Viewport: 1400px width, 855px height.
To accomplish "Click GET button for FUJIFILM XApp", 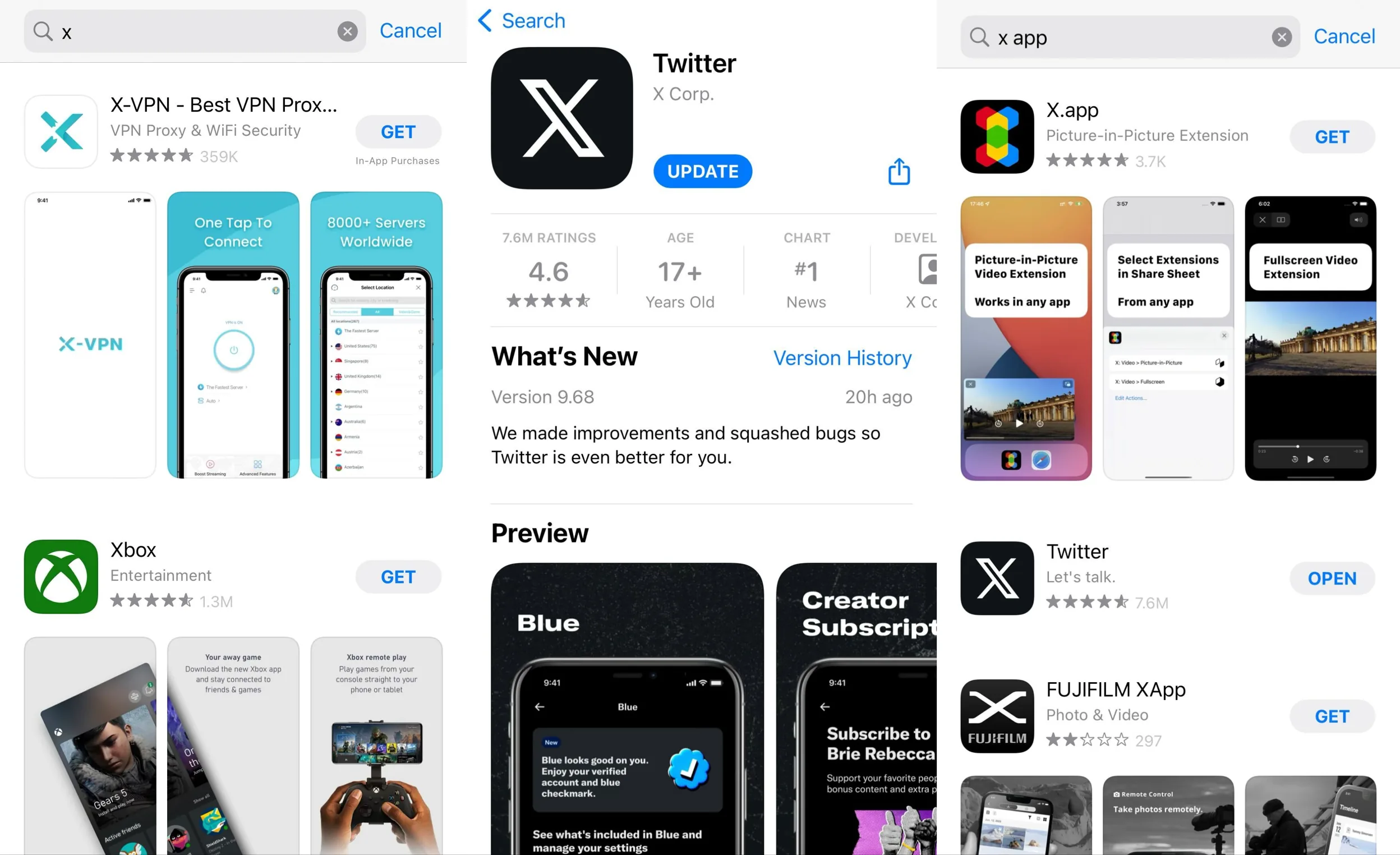I will point(1333,714).
